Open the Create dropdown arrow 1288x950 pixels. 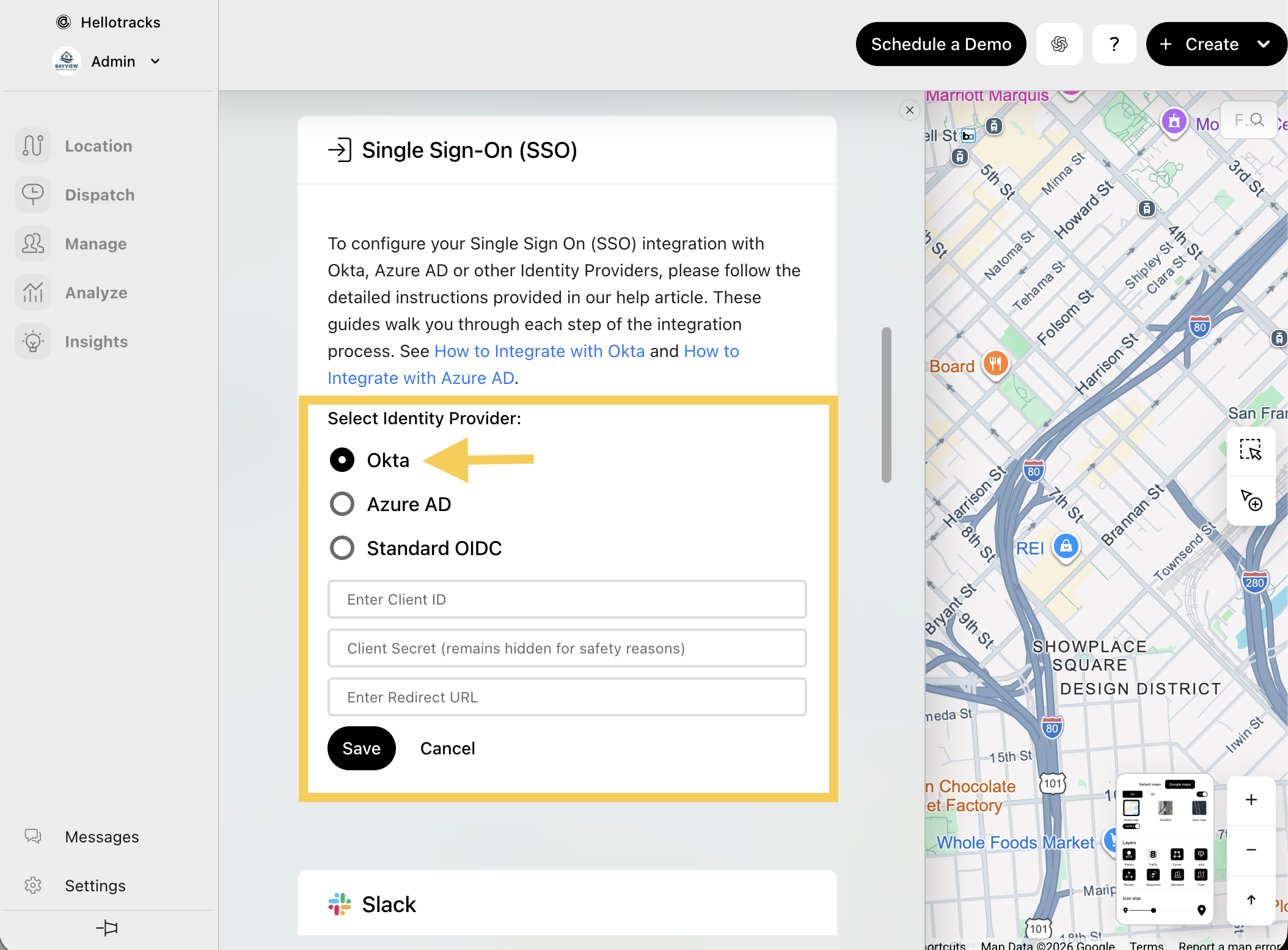(x=1264, y=44)
